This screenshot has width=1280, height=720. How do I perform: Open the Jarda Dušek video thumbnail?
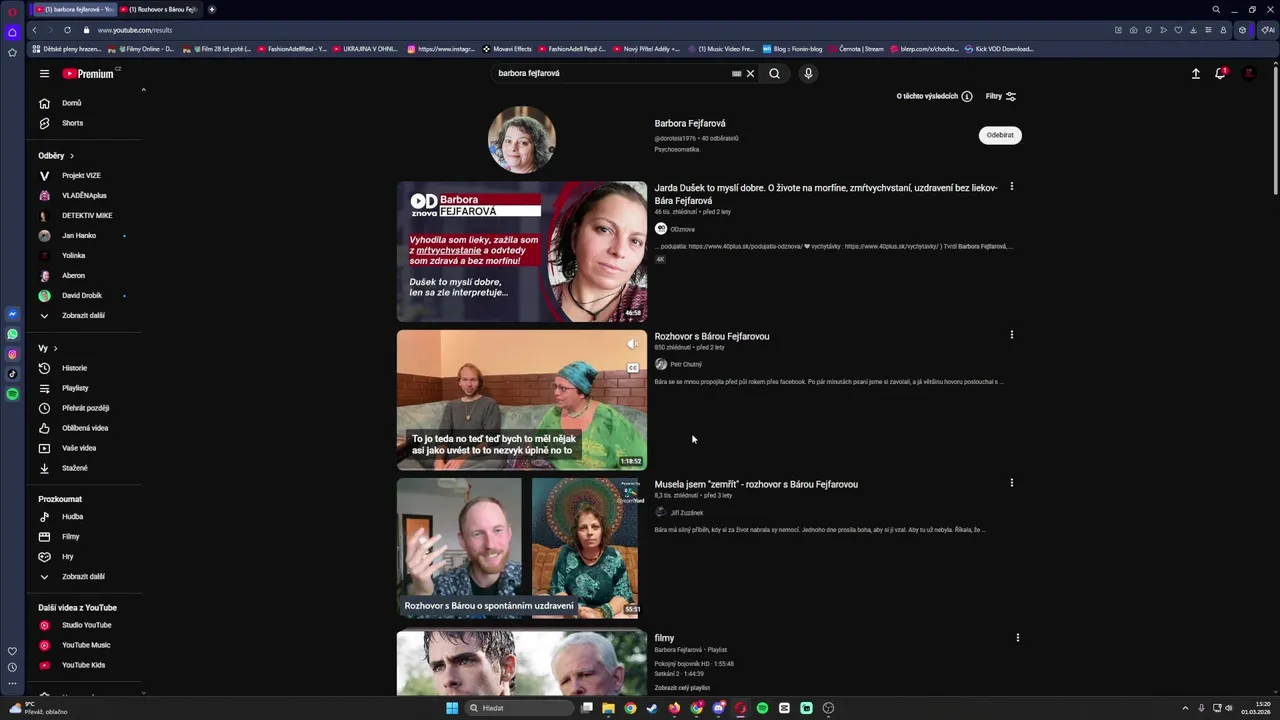(x=522, y=252)
